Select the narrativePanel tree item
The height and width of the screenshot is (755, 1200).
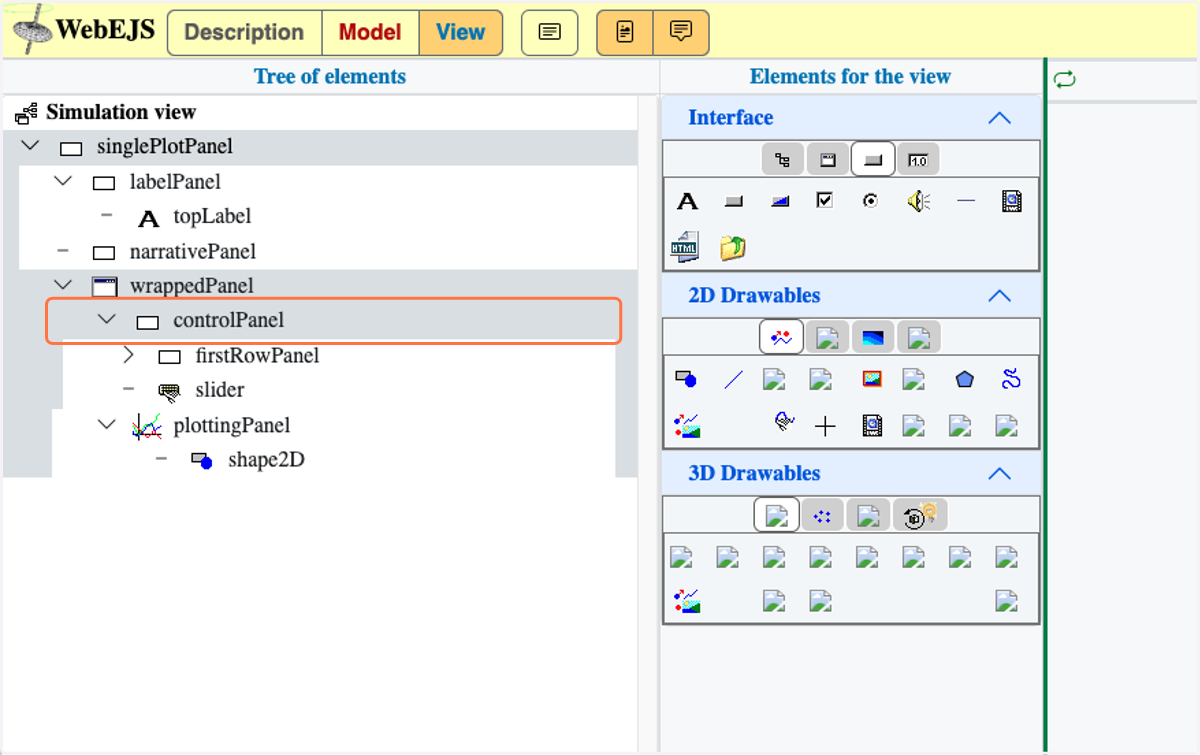point(193,251)
